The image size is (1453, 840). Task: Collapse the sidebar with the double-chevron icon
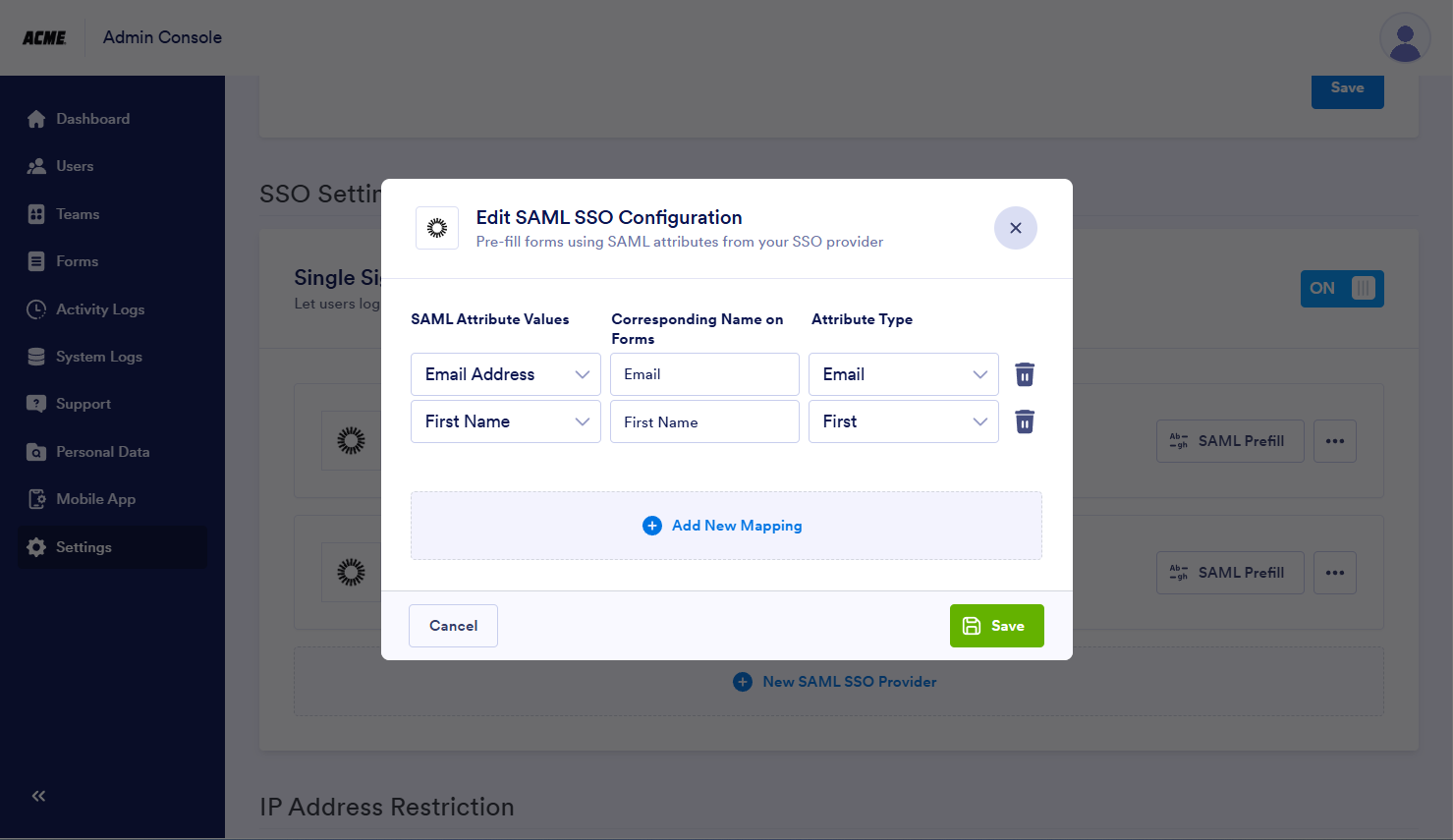pyautogui.click(x=38, y=796)
